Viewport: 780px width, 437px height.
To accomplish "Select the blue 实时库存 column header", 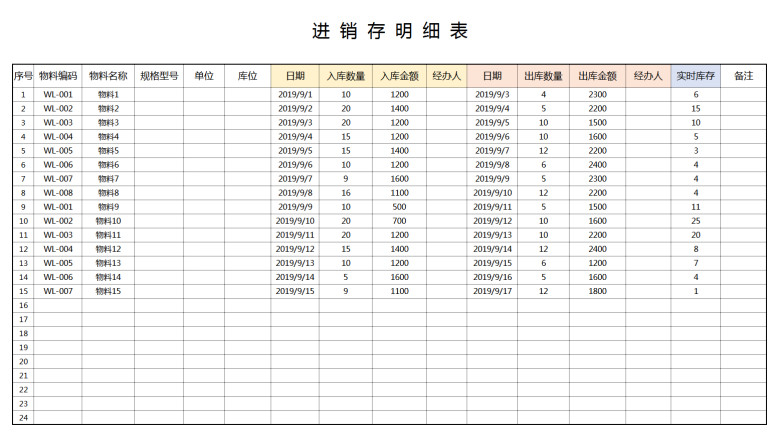I will 695,76.
